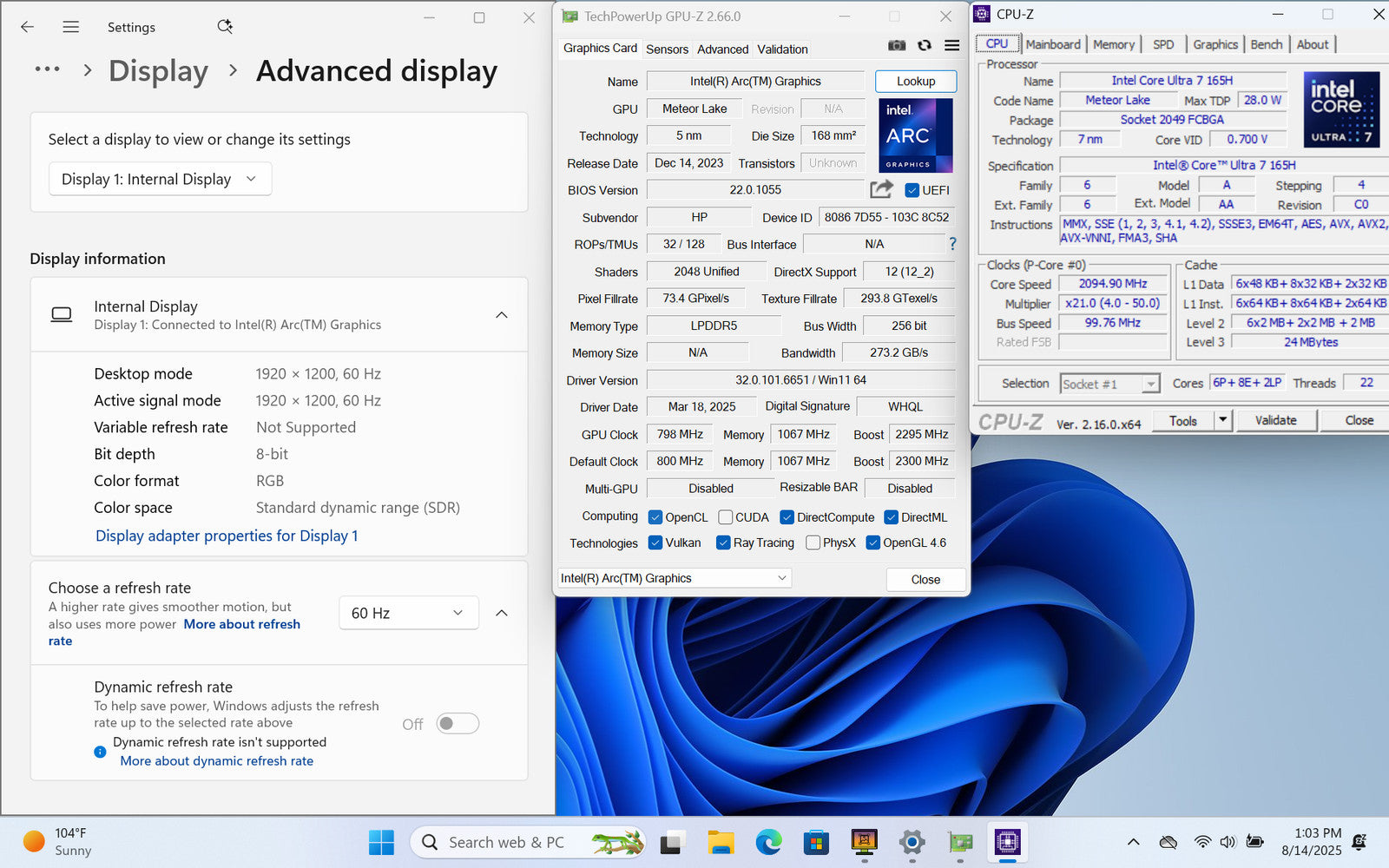Screen dimensions: 1389x868
Task: Open the Mainboard tab in CPU-Z
Action: pyautogui.click(x=1053, y=44)
